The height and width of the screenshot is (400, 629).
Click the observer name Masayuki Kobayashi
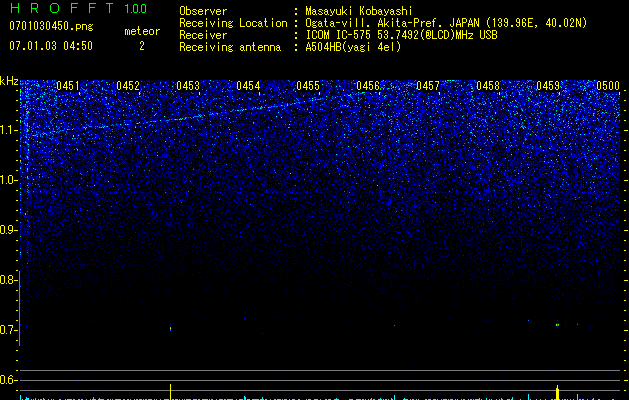click(359, 11)
